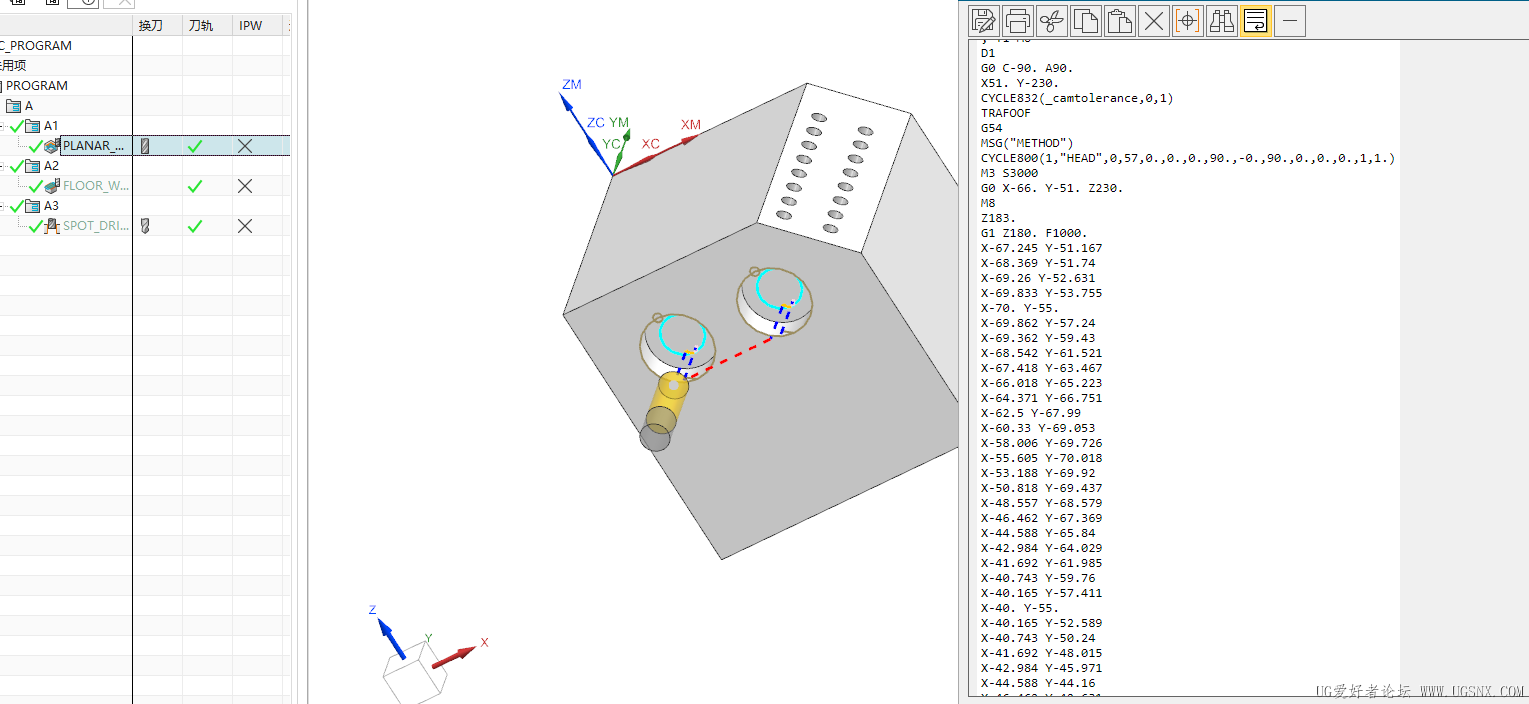Click the IPW column header
Viewport: 1529px width, 704px height.
pyautogui.click(x=250, y=25)
